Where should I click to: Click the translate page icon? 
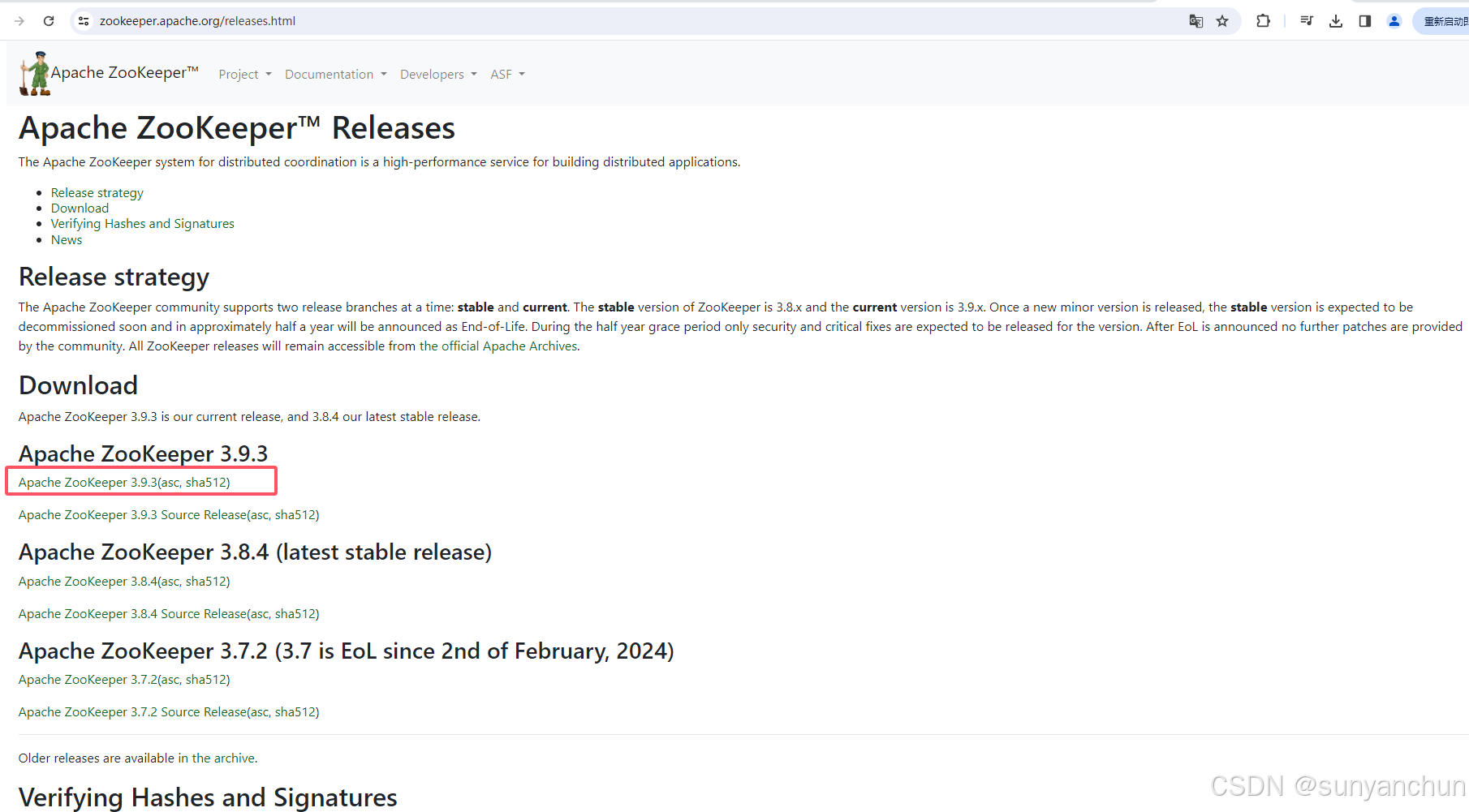pos(1195,21)
